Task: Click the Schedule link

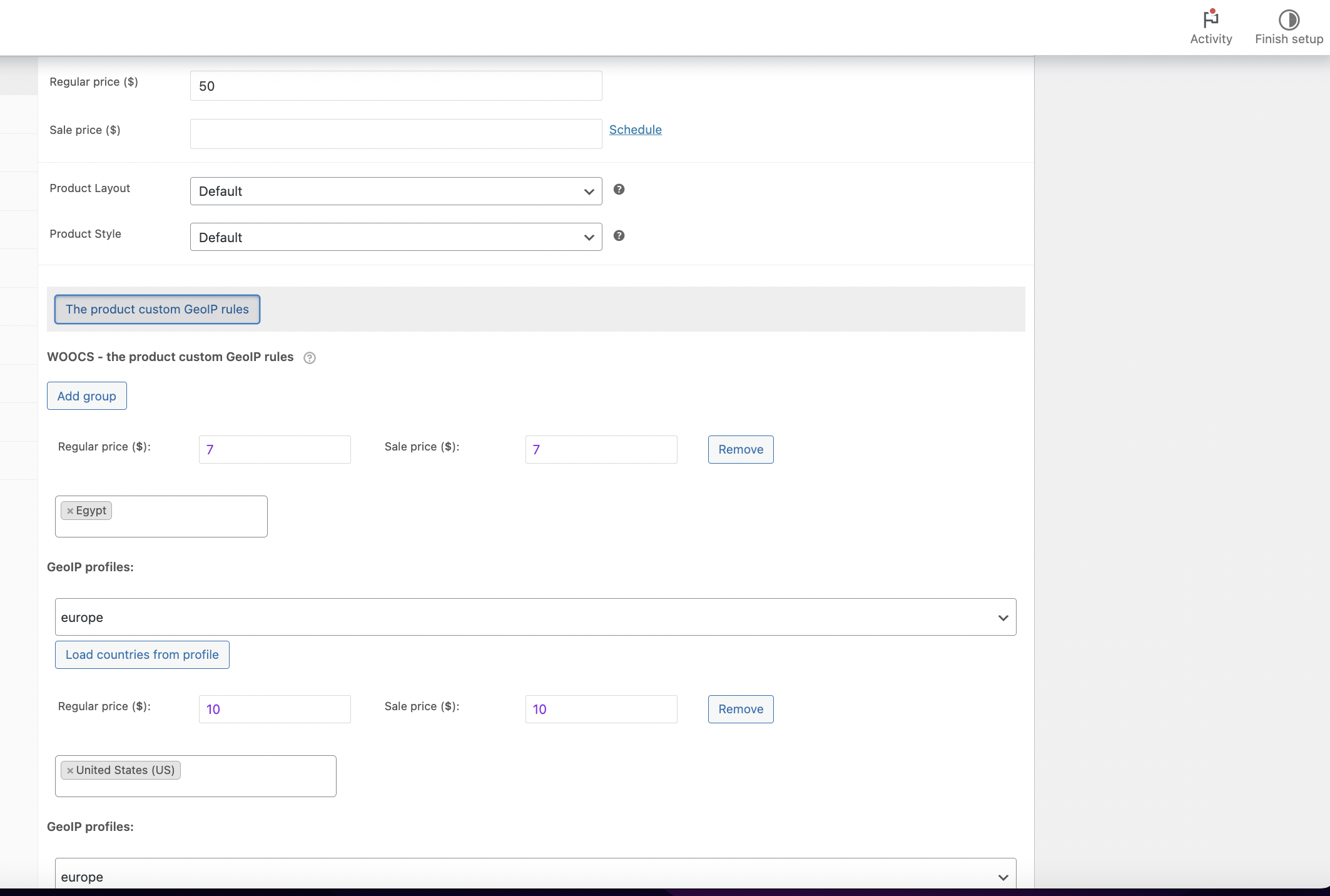Action: click(635, 130)
